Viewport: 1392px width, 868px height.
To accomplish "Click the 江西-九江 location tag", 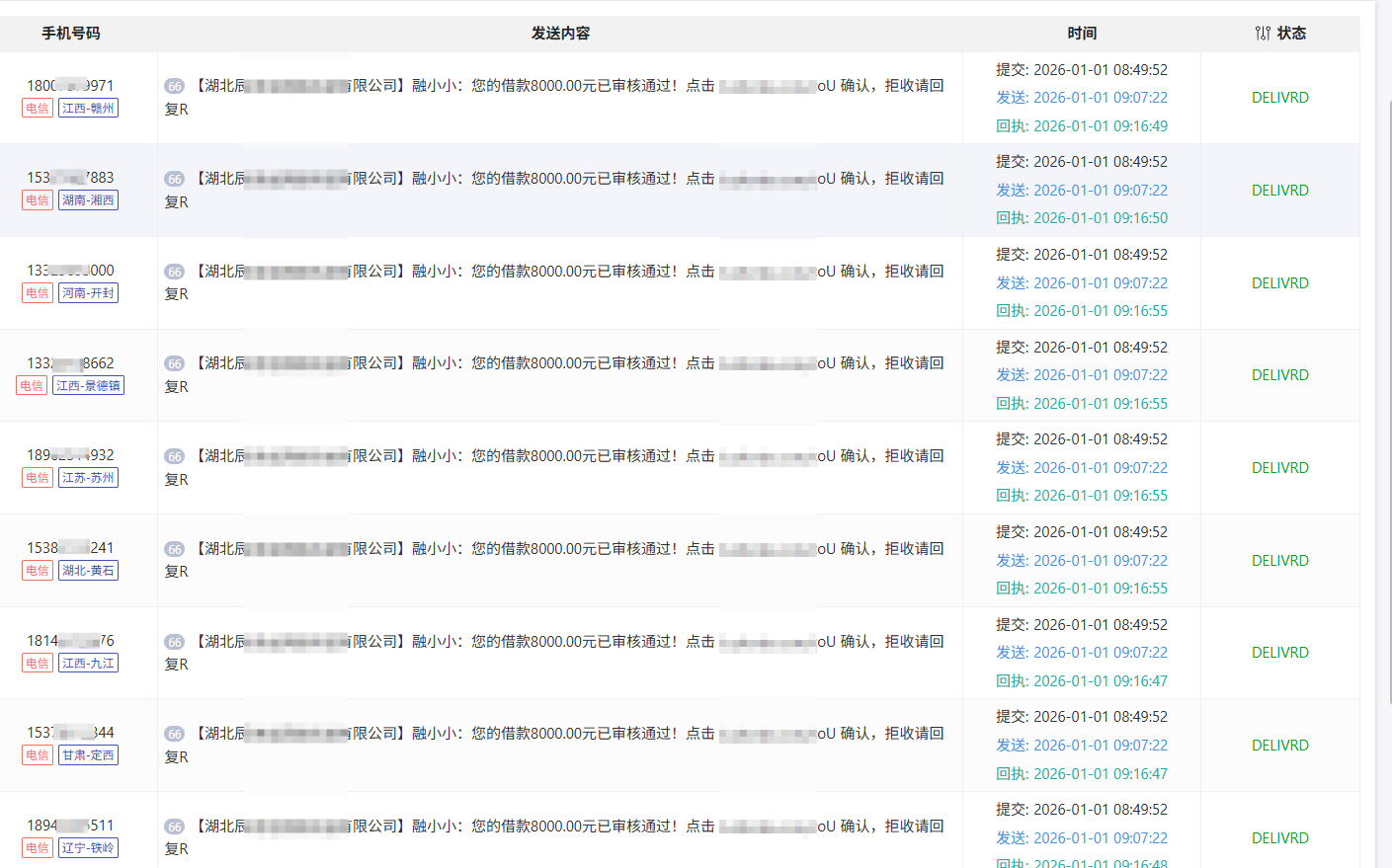I will point(88,664).
